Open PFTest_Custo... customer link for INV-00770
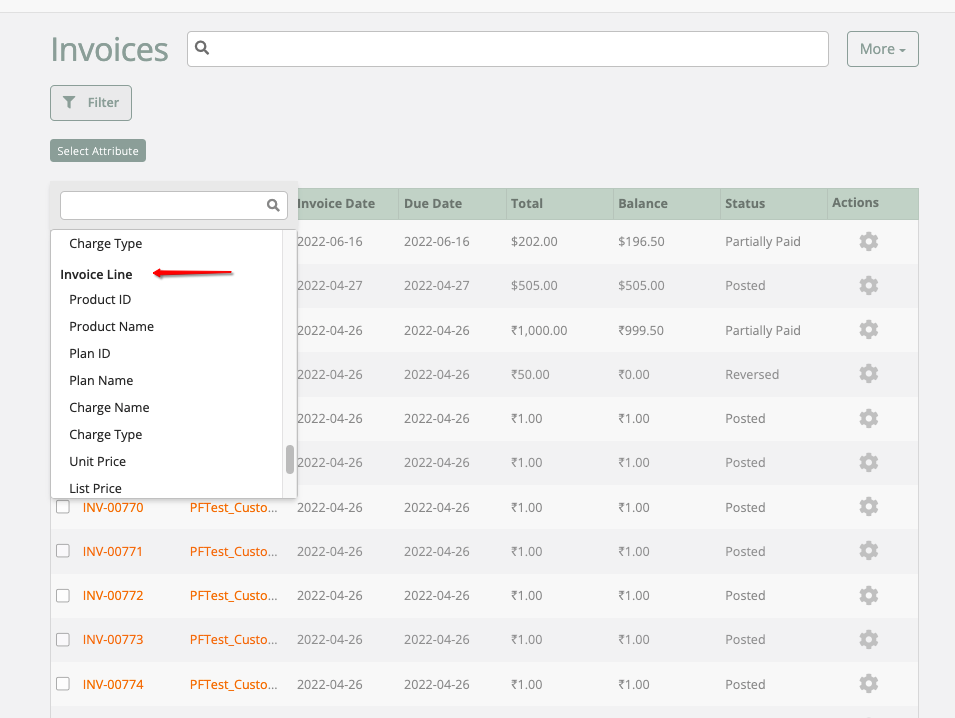This screenshot has height=718, width=955. [233, 507]
